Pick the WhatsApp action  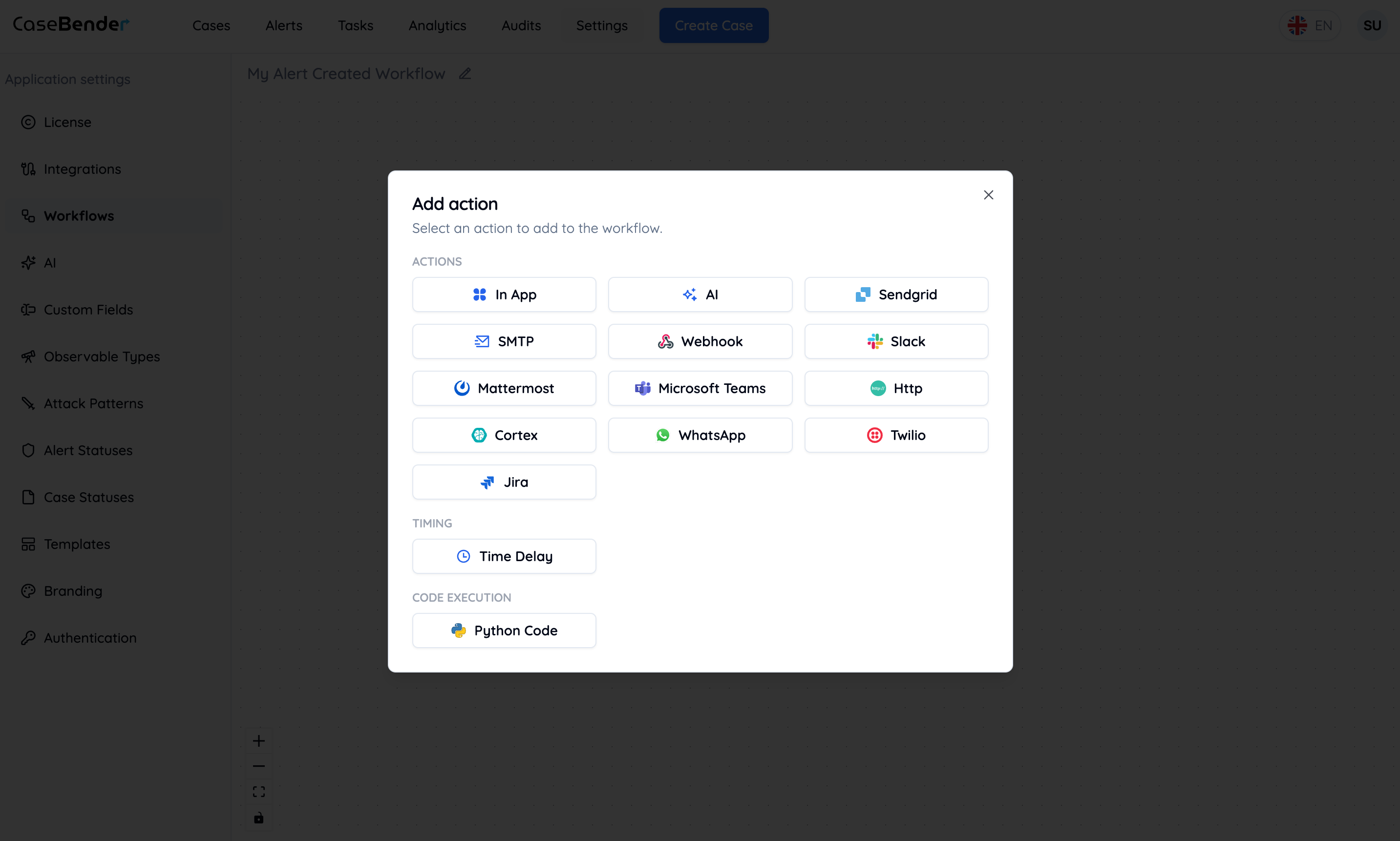click(700, 435)
